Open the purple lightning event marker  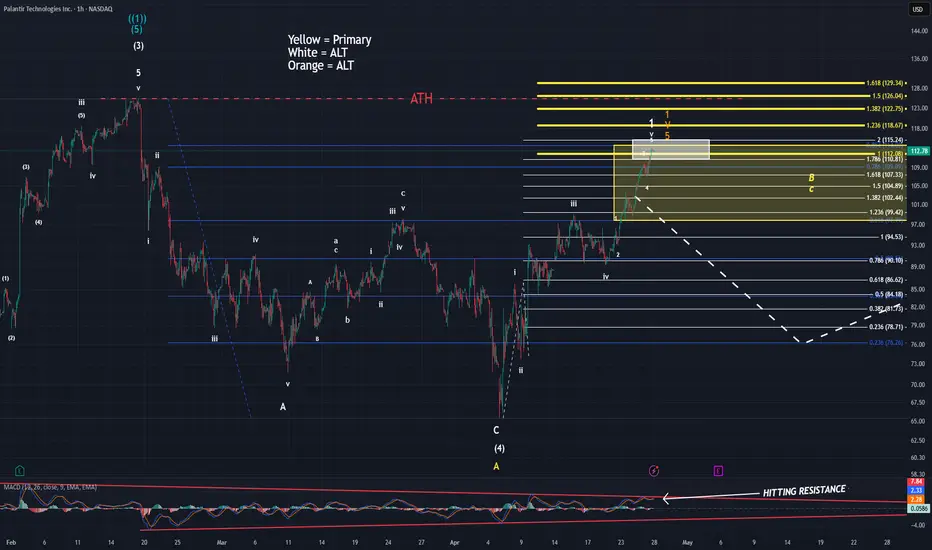tap(654, 471)
